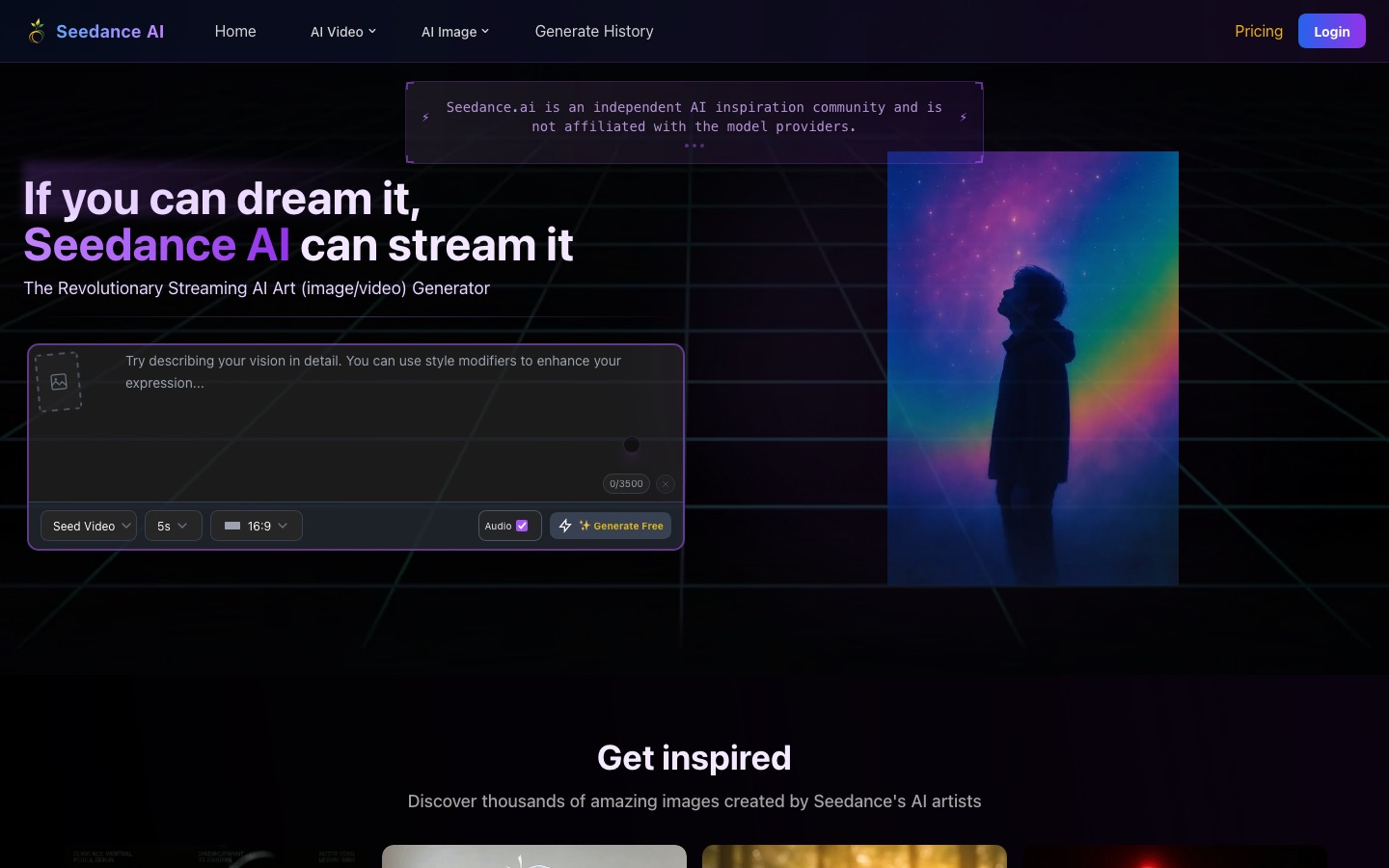1389x868 pixels.
Task: Click the three dots under the disclaimer
Action: [x=694, y=146]
